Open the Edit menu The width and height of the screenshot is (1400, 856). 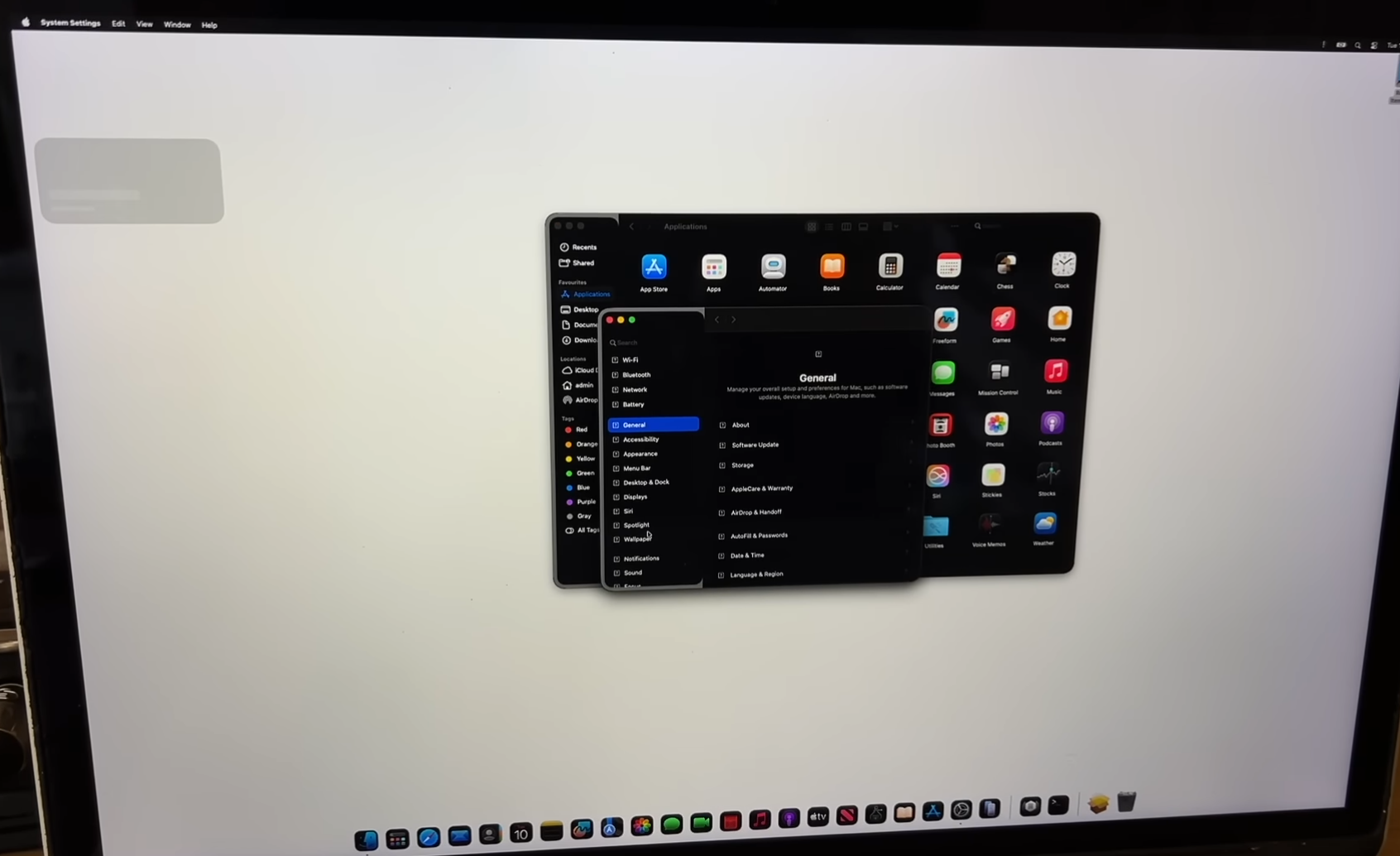coord(118,24)
